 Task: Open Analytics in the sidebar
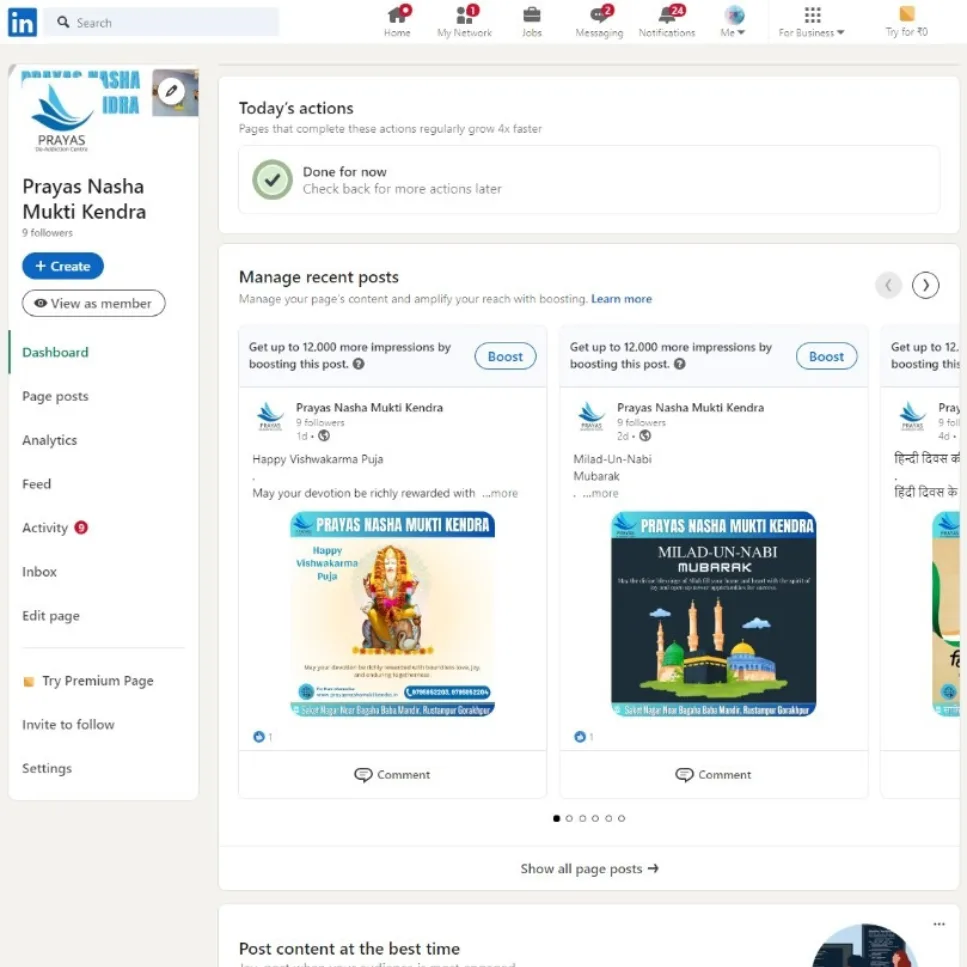click(x=50, y=440)
